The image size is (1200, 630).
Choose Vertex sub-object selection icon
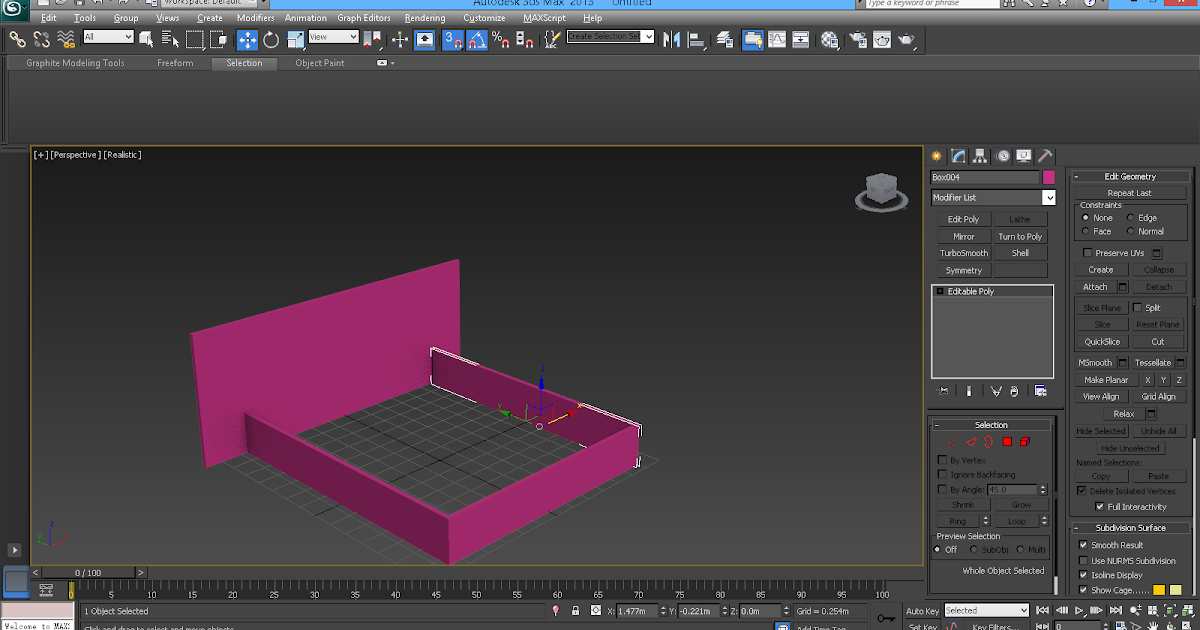(x=953, y=441)
